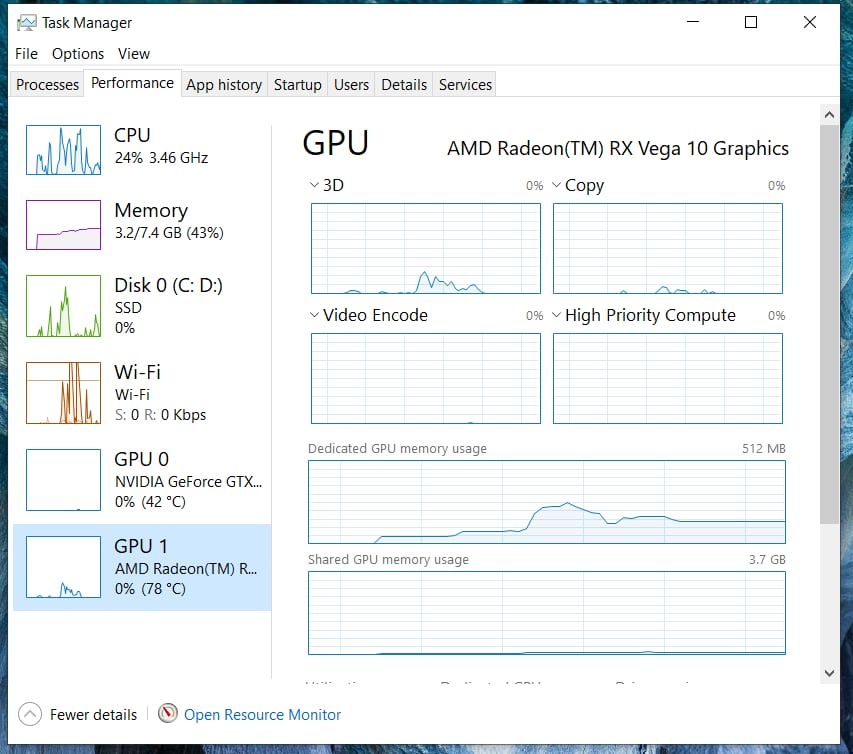
Task: Click the Task Manager title bar icon
Action: pos(27,22)
